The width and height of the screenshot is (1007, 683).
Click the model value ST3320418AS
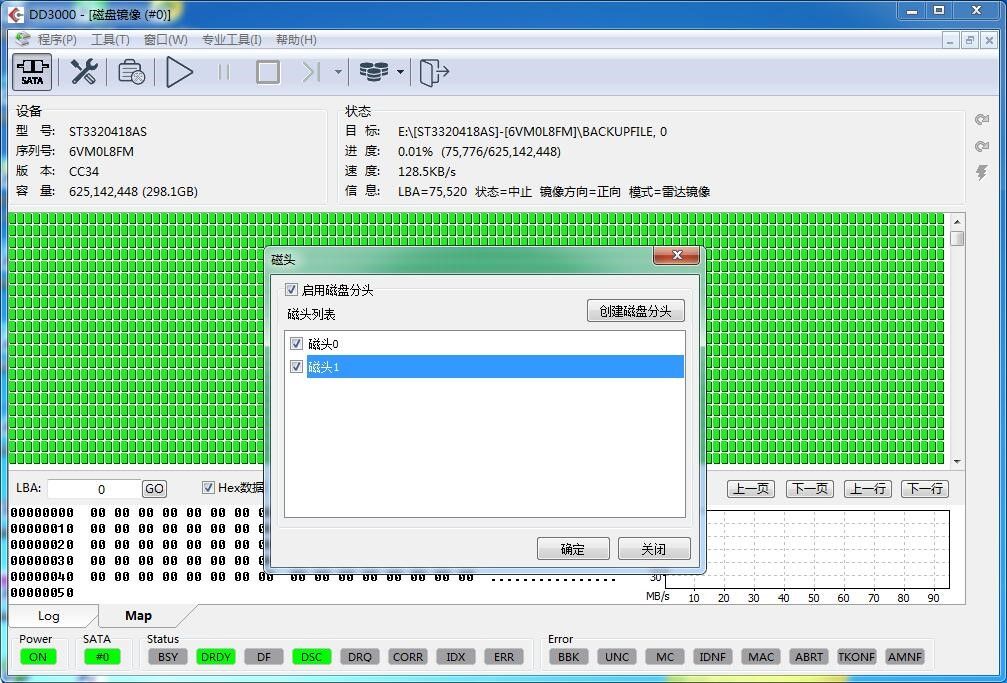108,132
